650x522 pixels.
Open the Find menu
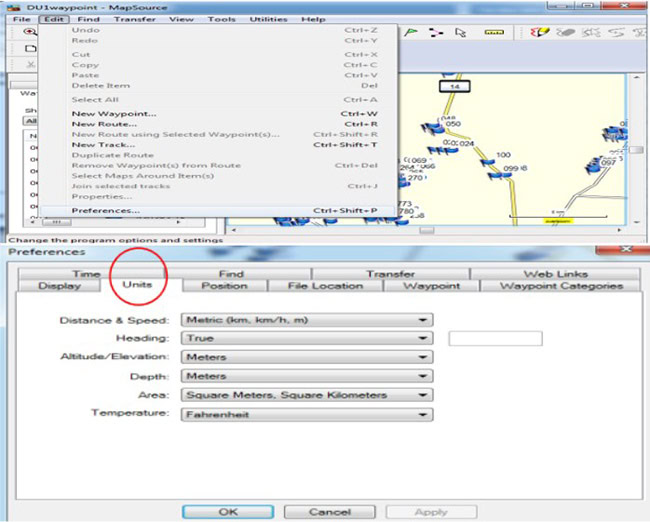(x=88, y=19)
